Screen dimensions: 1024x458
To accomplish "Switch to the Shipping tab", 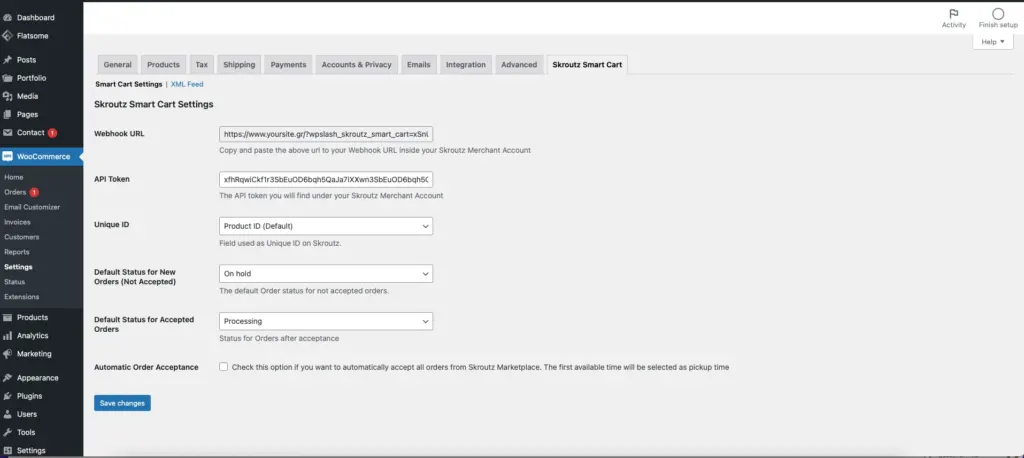I will (239, 65).
